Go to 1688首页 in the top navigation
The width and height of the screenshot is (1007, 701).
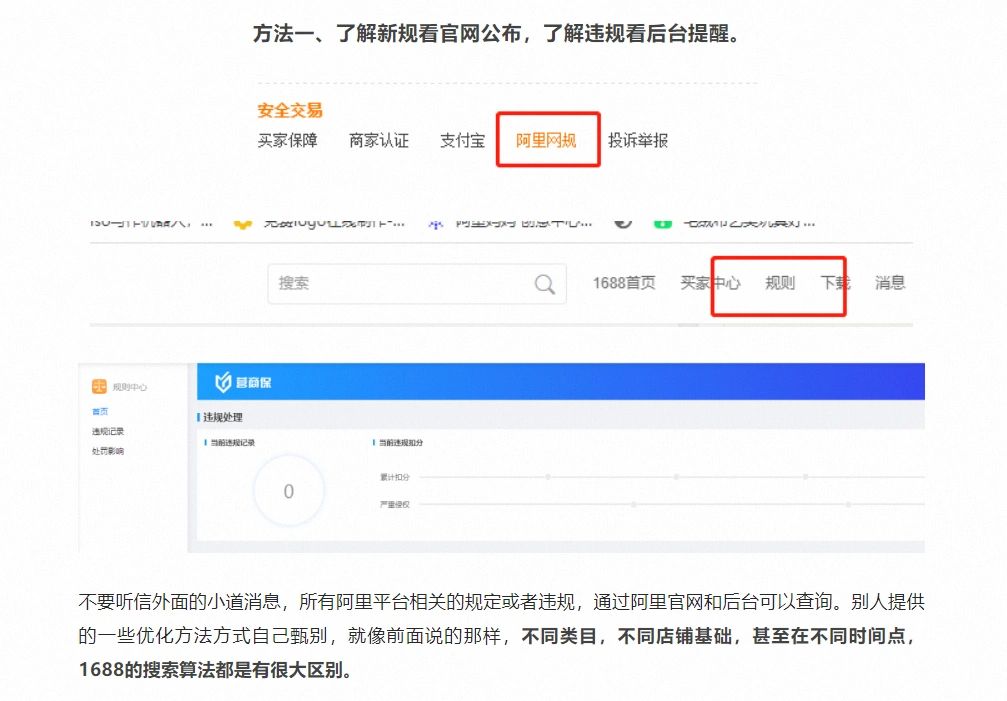click(x=624, y=283)
